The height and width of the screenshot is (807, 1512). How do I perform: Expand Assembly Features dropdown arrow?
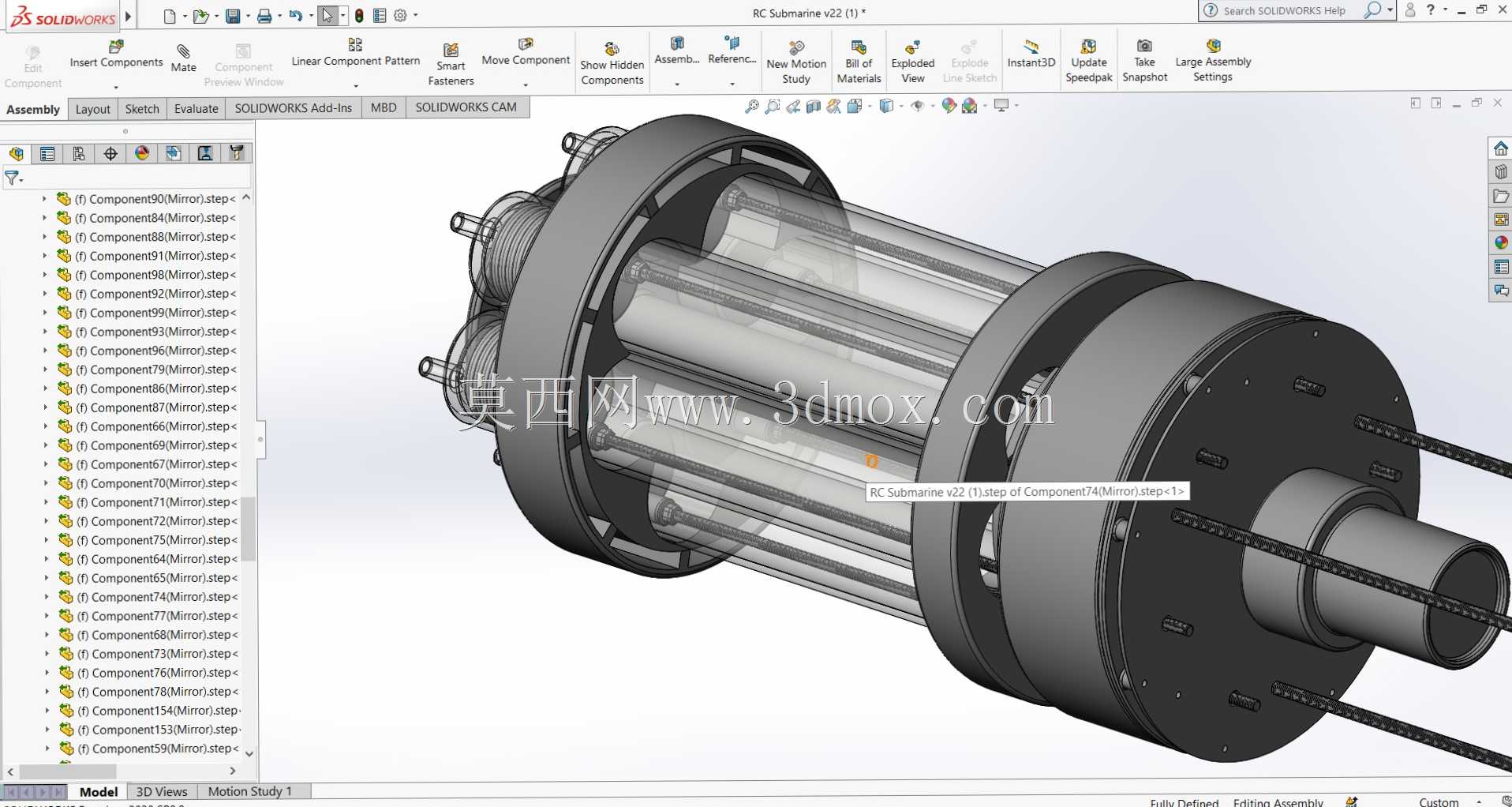[x=677, y=84]
